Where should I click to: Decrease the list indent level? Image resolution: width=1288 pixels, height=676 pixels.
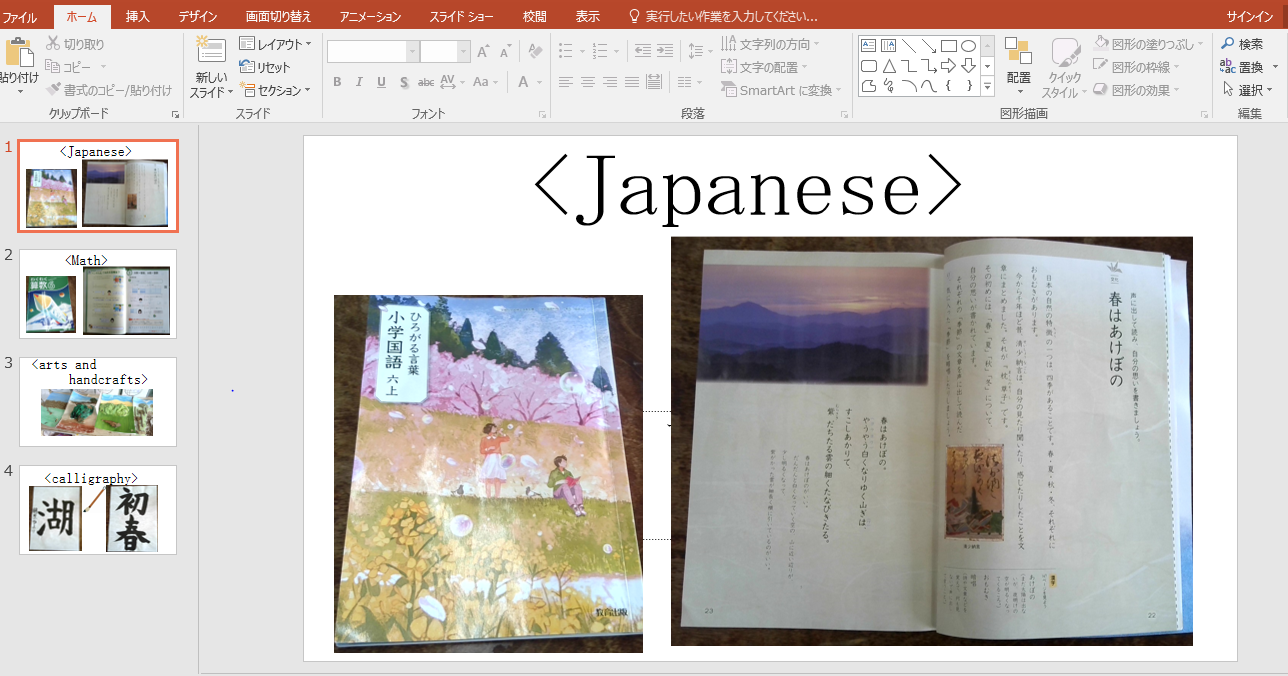click(x=643, y=50)
